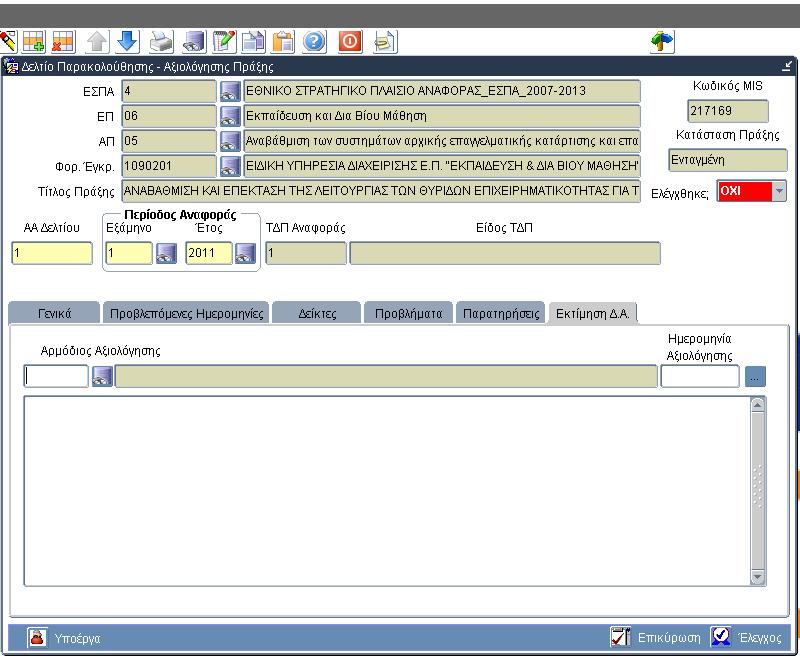
Task: Open the Ελέγχθηκε ΟΧΙ dropdown
Action: (x=779, y=191)
